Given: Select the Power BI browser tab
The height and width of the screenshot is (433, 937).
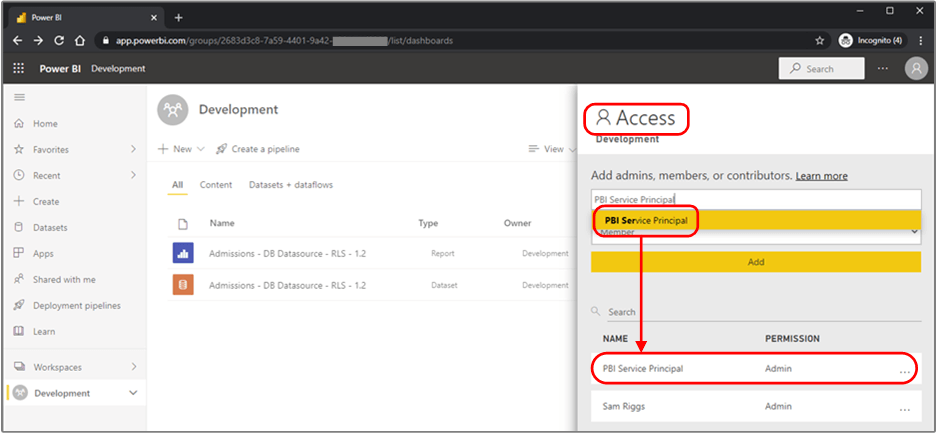Looking at the screenshot, I should click(87, 17).
